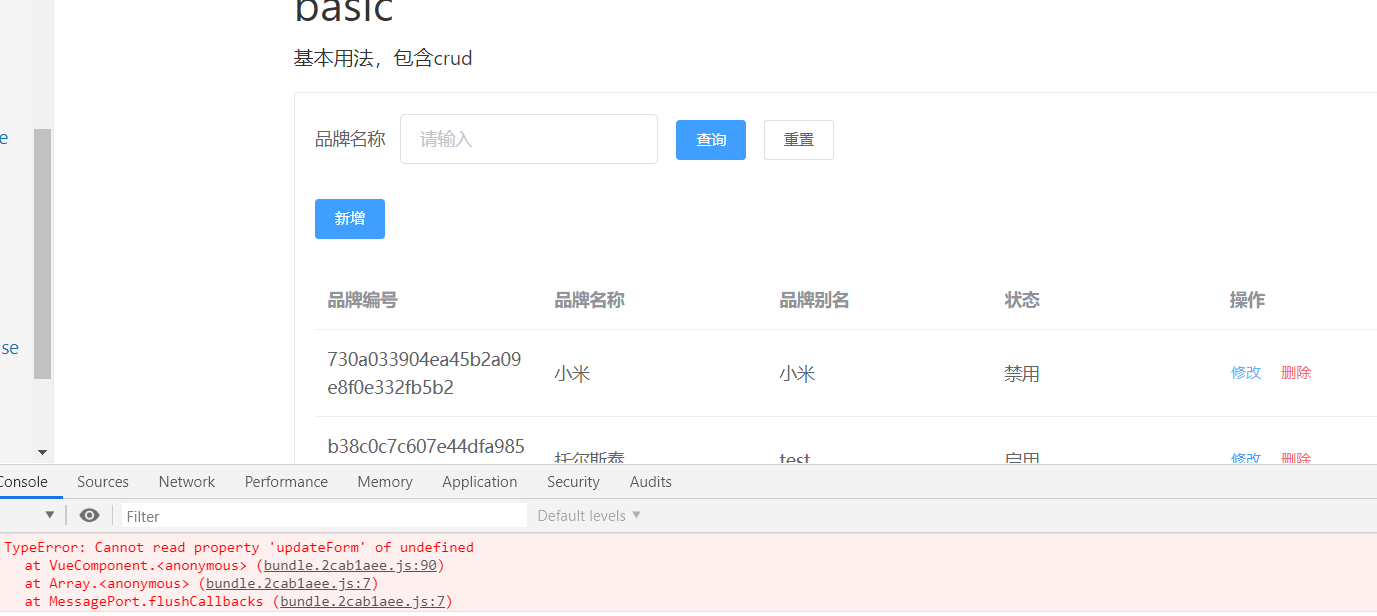Switch to the Sources tab
Image resolution: width=1377 pixels, height=616 pixels.
pos(103,481)
